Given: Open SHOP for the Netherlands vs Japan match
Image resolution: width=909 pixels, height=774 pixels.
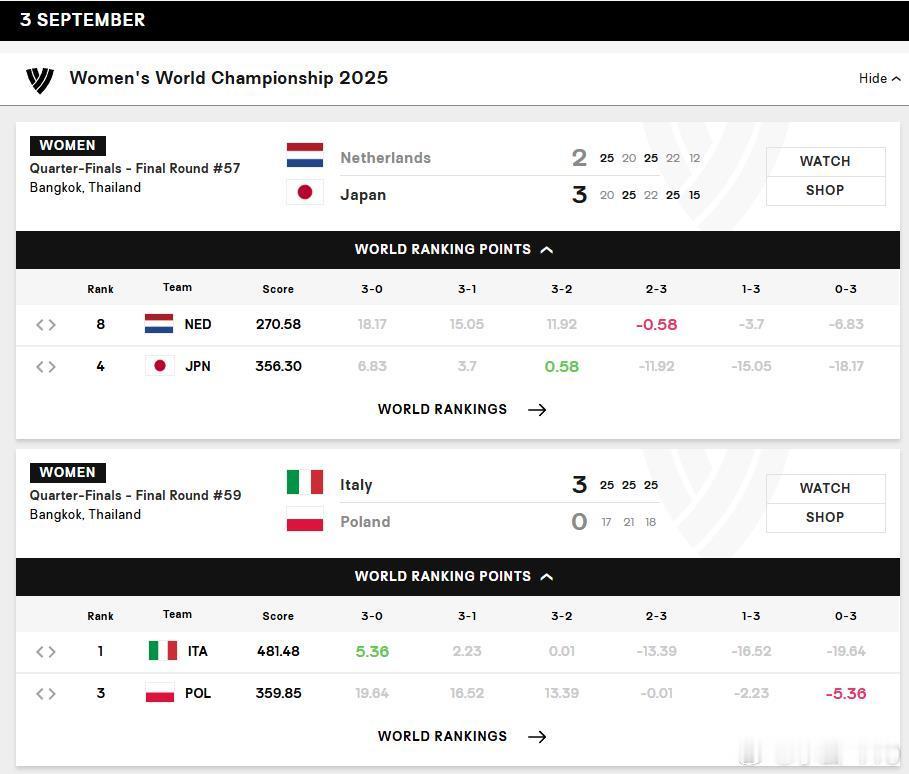Looking at the screenshot, I should [826, 191].
